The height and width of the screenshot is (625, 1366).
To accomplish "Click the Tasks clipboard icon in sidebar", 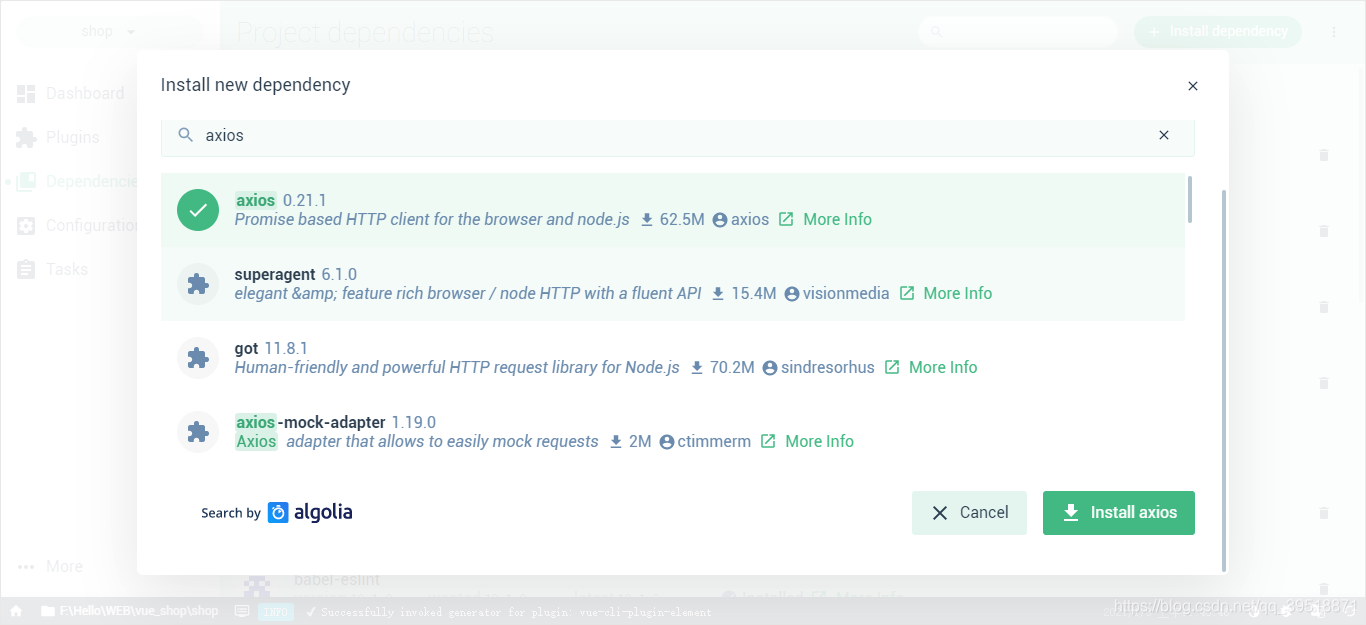I will coord(26,270).
